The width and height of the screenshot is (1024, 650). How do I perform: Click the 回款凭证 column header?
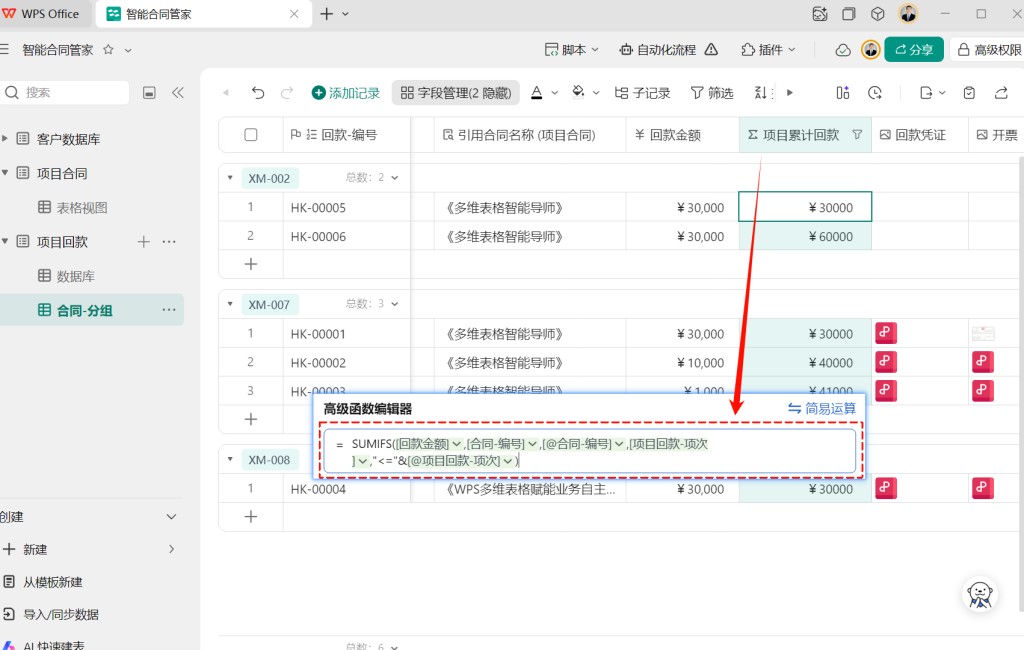pyautogui.click(x=920, y=135)
